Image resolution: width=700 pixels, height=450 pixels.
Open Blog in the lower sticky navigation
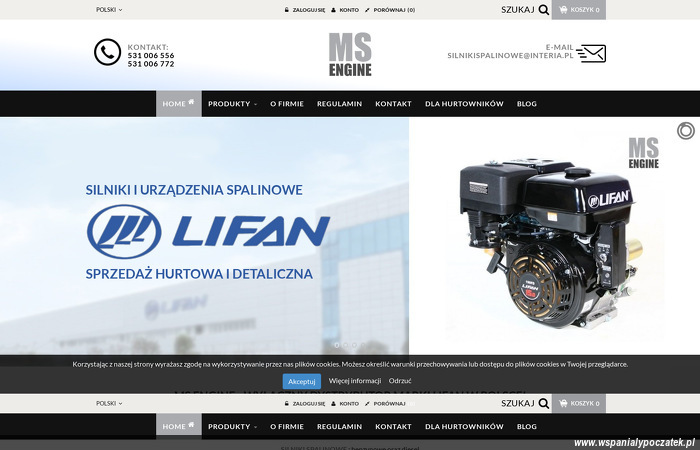pyautogui.click(x=527, y=426)
